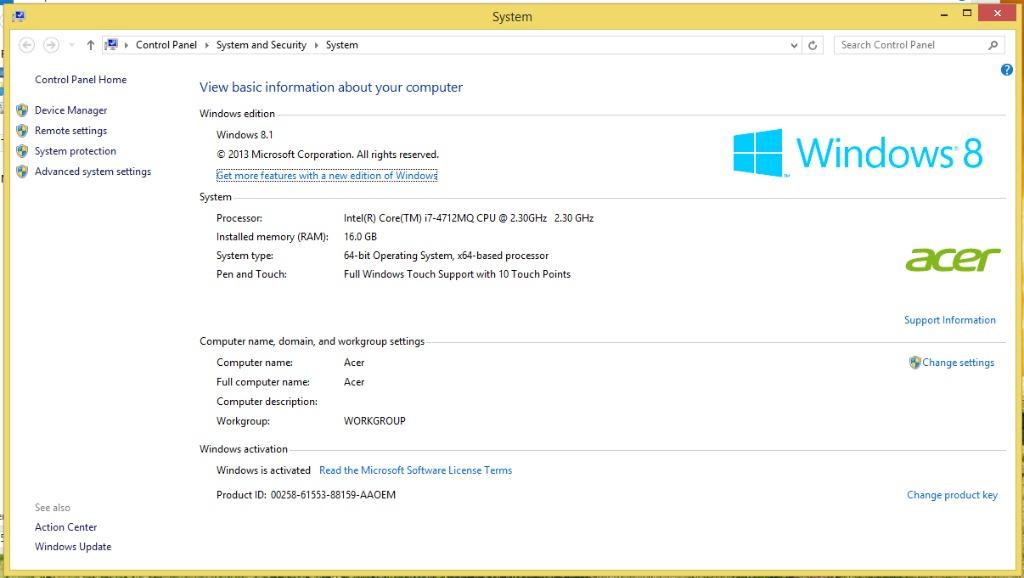Get more features with a new edition link
Image resolution: width=1024 pixels, height=578 pixels.
327,176
